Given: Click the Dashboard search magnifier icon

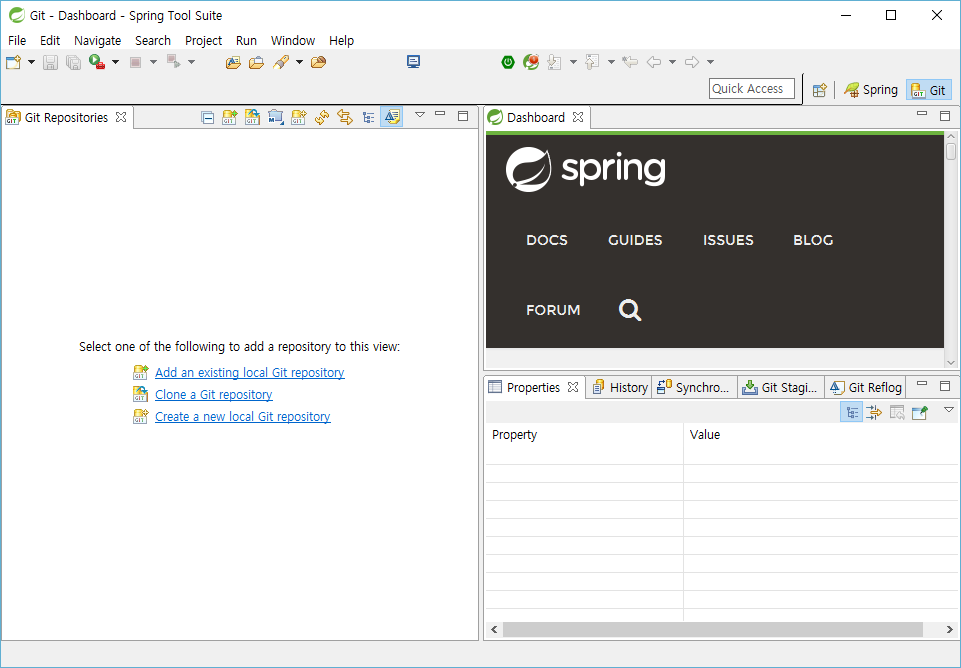Looking at the screenshot, I should tap(629, 310).
